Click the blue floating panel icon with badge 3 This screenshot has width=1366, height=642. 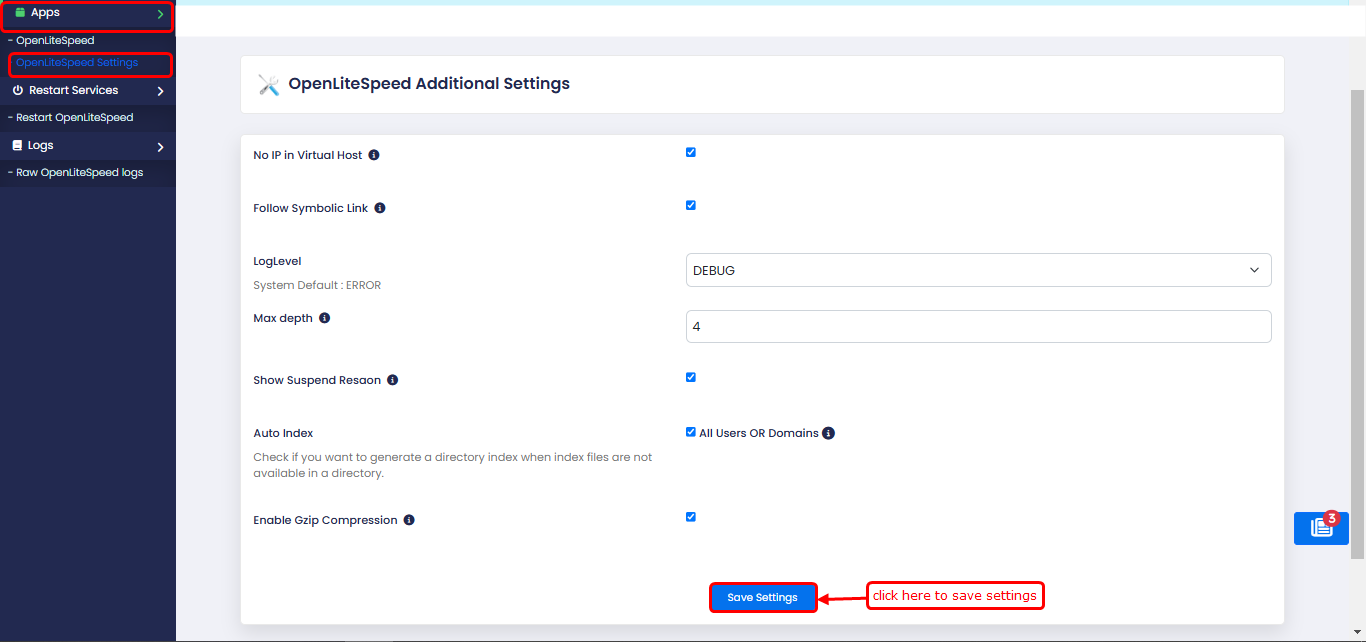1320,528
